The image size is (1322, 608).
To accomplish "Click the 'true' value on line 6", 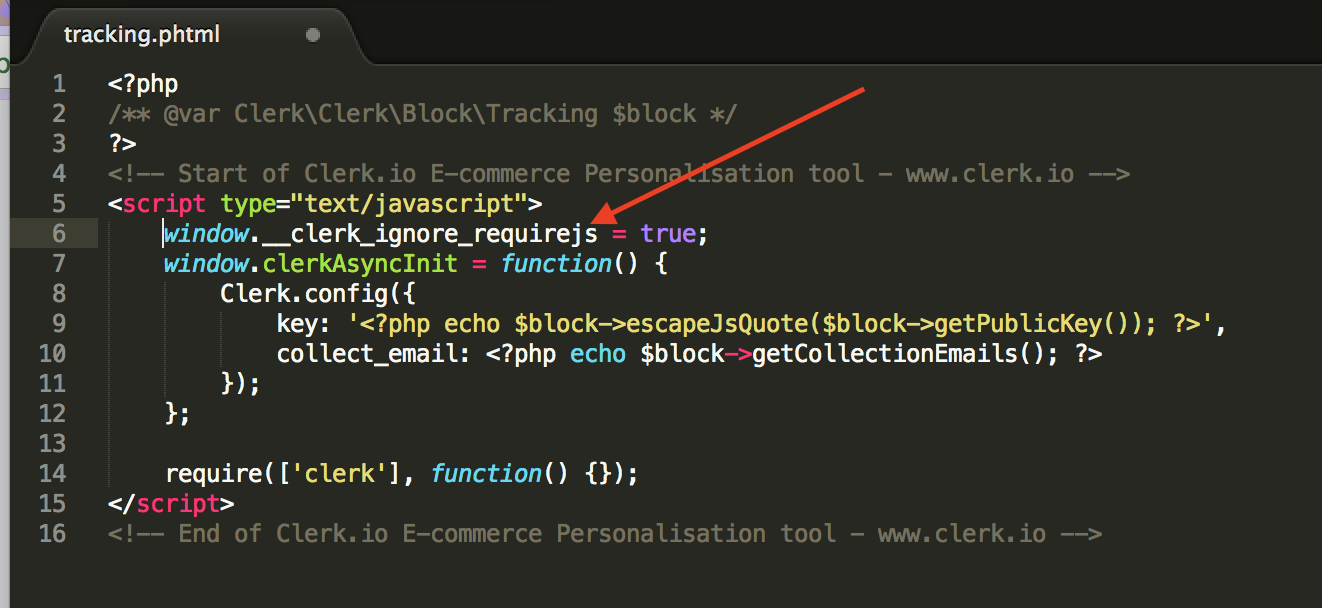I will pyautogui.click(x=668, y=234).
